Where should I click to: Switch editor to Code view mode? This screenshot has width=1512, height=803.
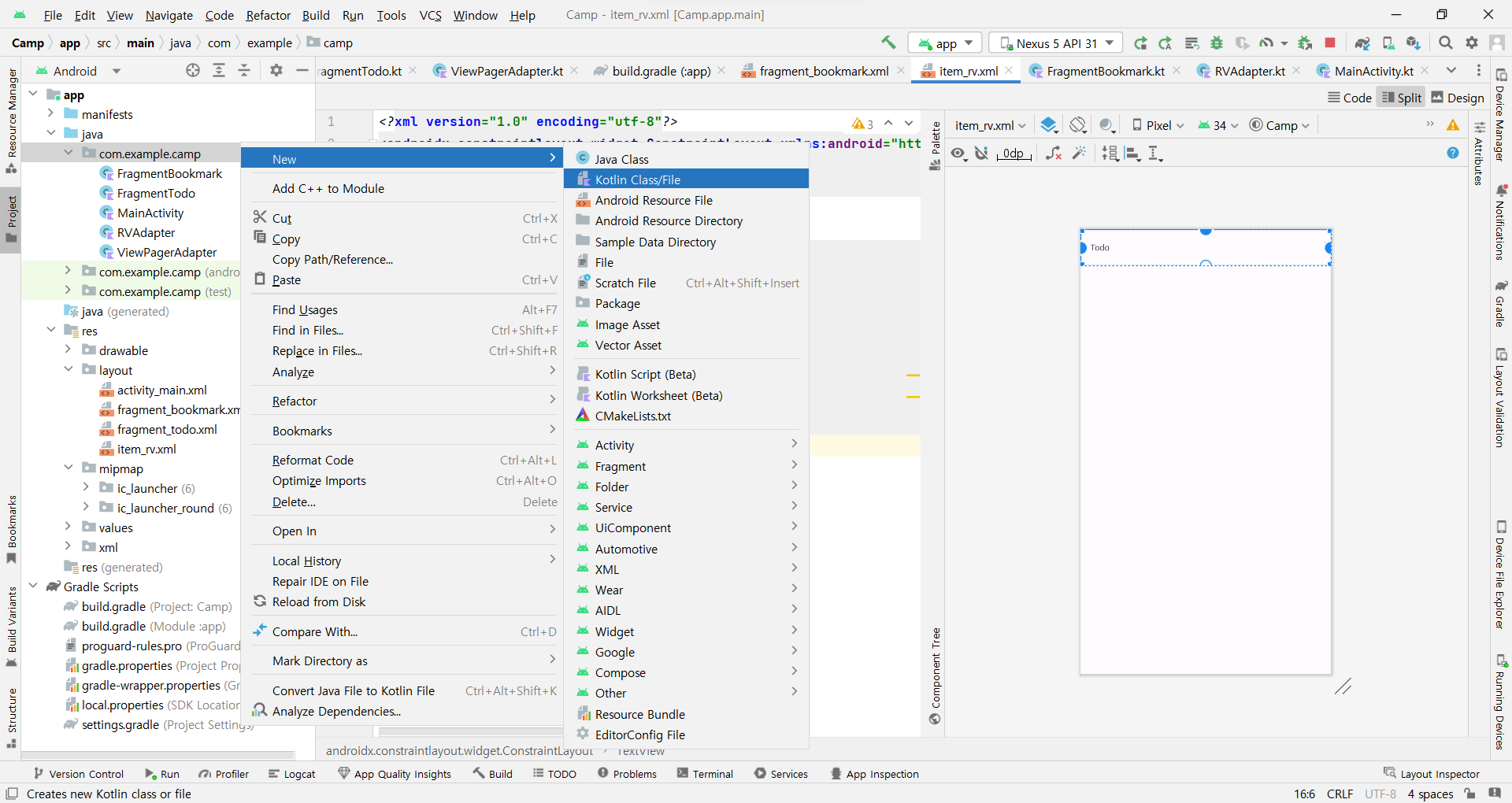1350,98
